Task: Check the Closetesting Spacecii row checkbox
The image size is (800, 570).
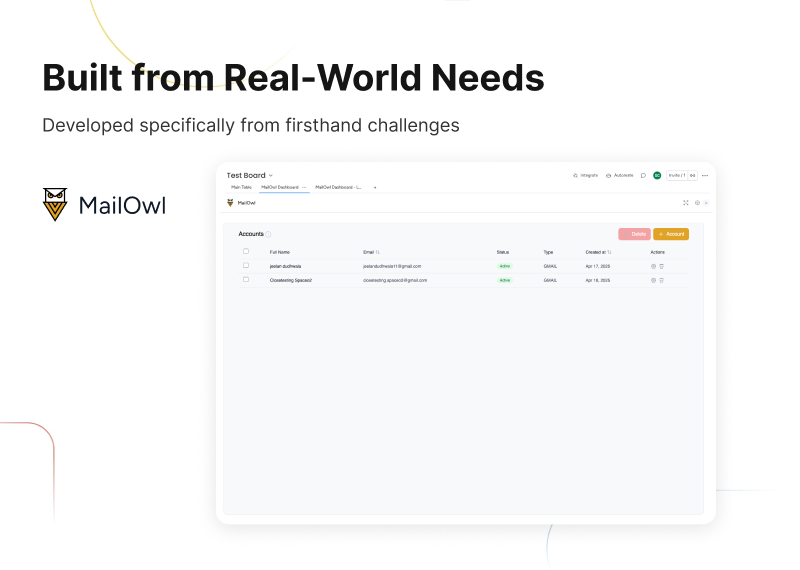Action: point(246,280)
